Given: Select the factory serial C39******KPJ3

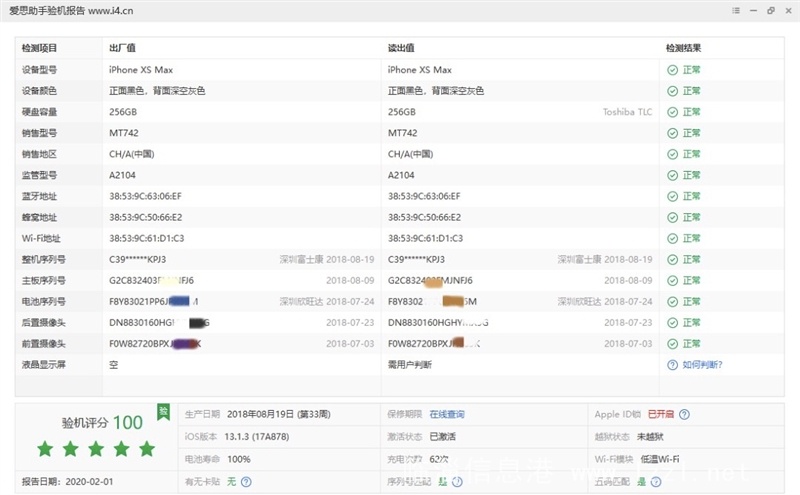Looking at the screenshot, I should (x=138, y=260).
